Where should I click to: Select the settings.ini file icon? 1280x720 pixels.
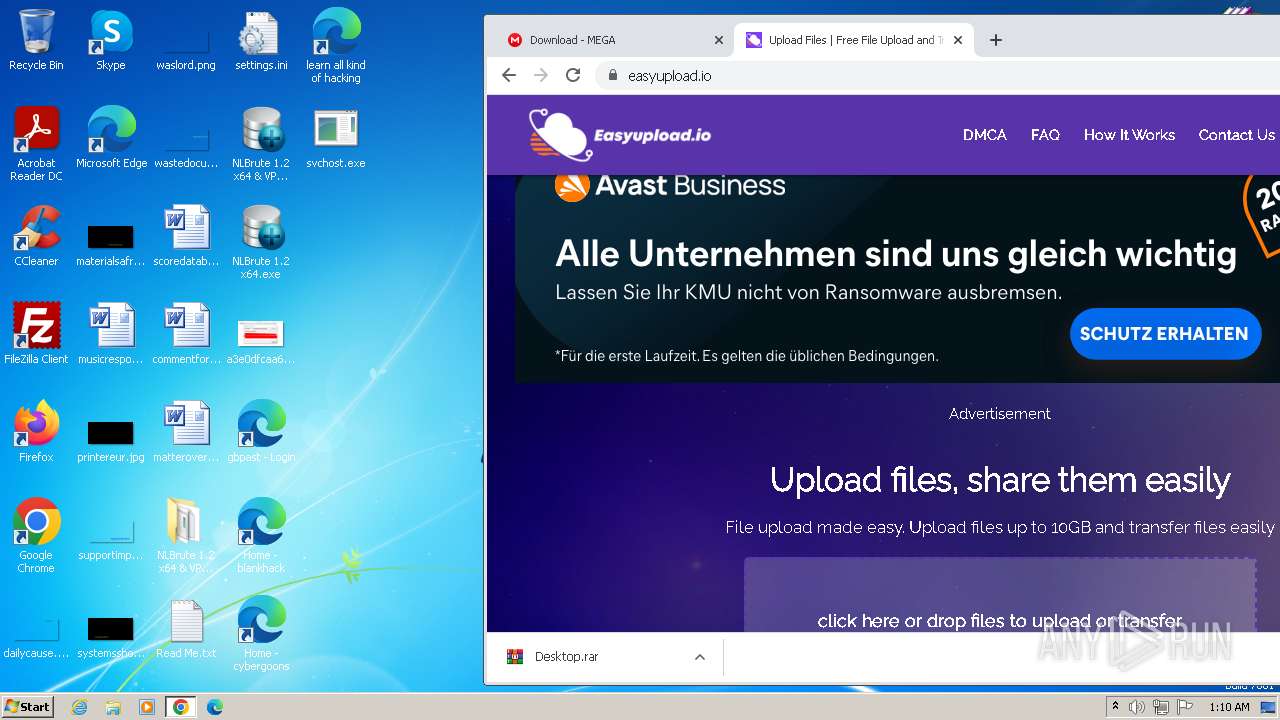tap(261, 40)
